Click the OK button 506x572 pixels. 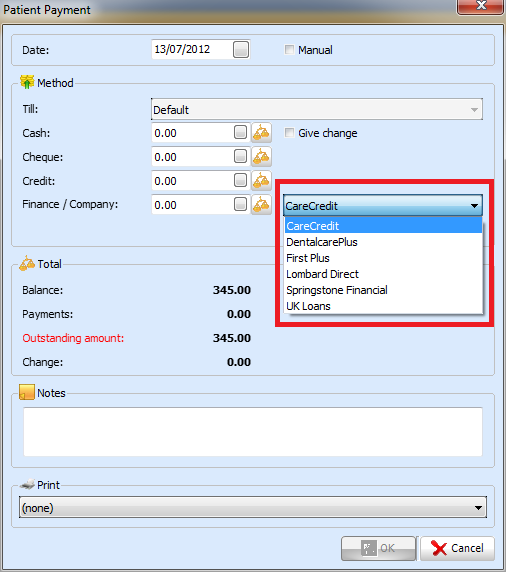click(x=378, y=548)
